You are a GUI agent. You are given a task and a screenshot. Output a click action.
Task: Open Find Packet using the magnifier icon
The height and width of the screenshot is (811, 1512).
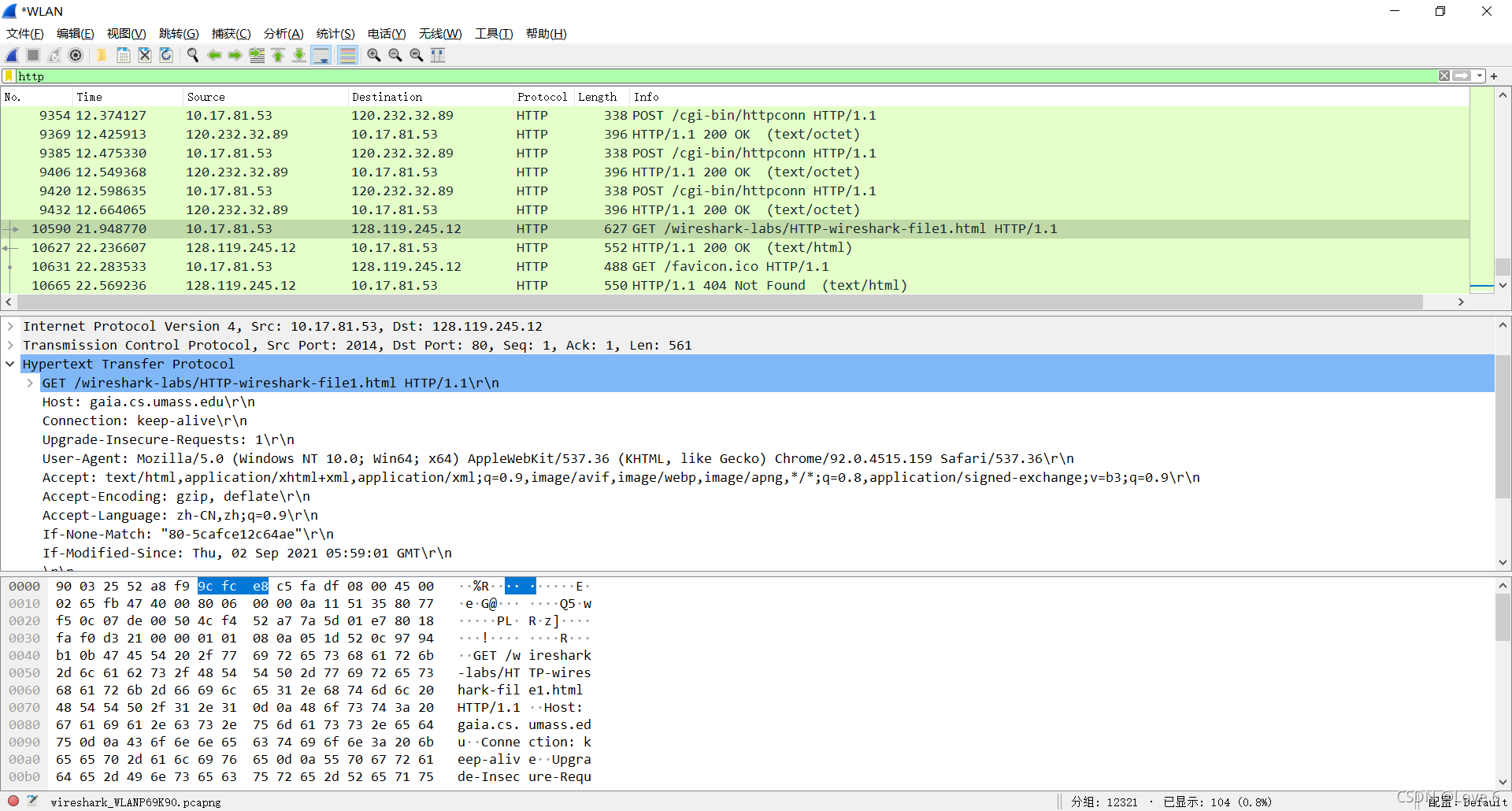192,55
